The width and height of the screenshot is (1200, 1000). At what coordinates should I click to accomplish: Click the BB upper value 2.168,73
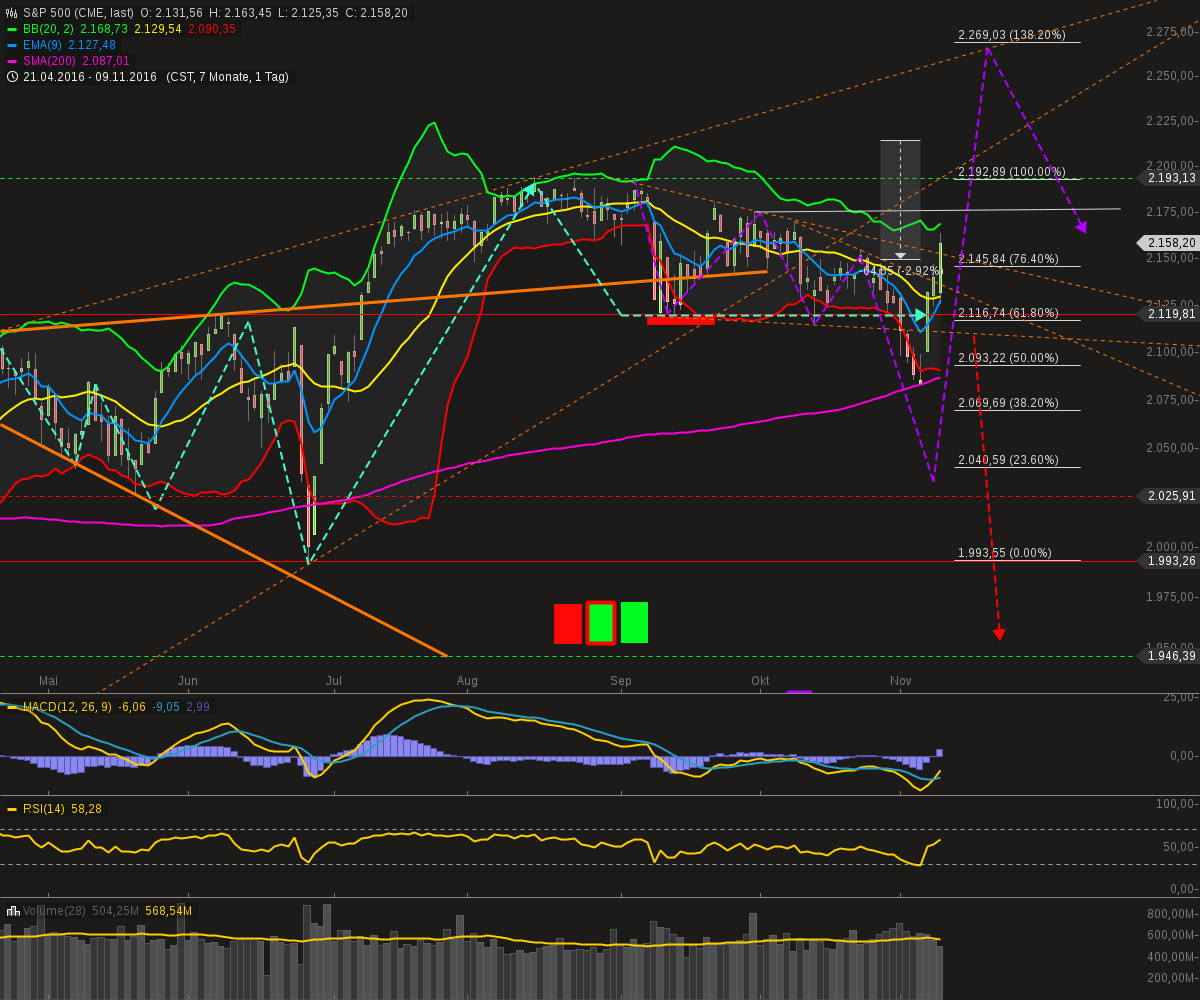pyautogui.click(x=103, y=29)
